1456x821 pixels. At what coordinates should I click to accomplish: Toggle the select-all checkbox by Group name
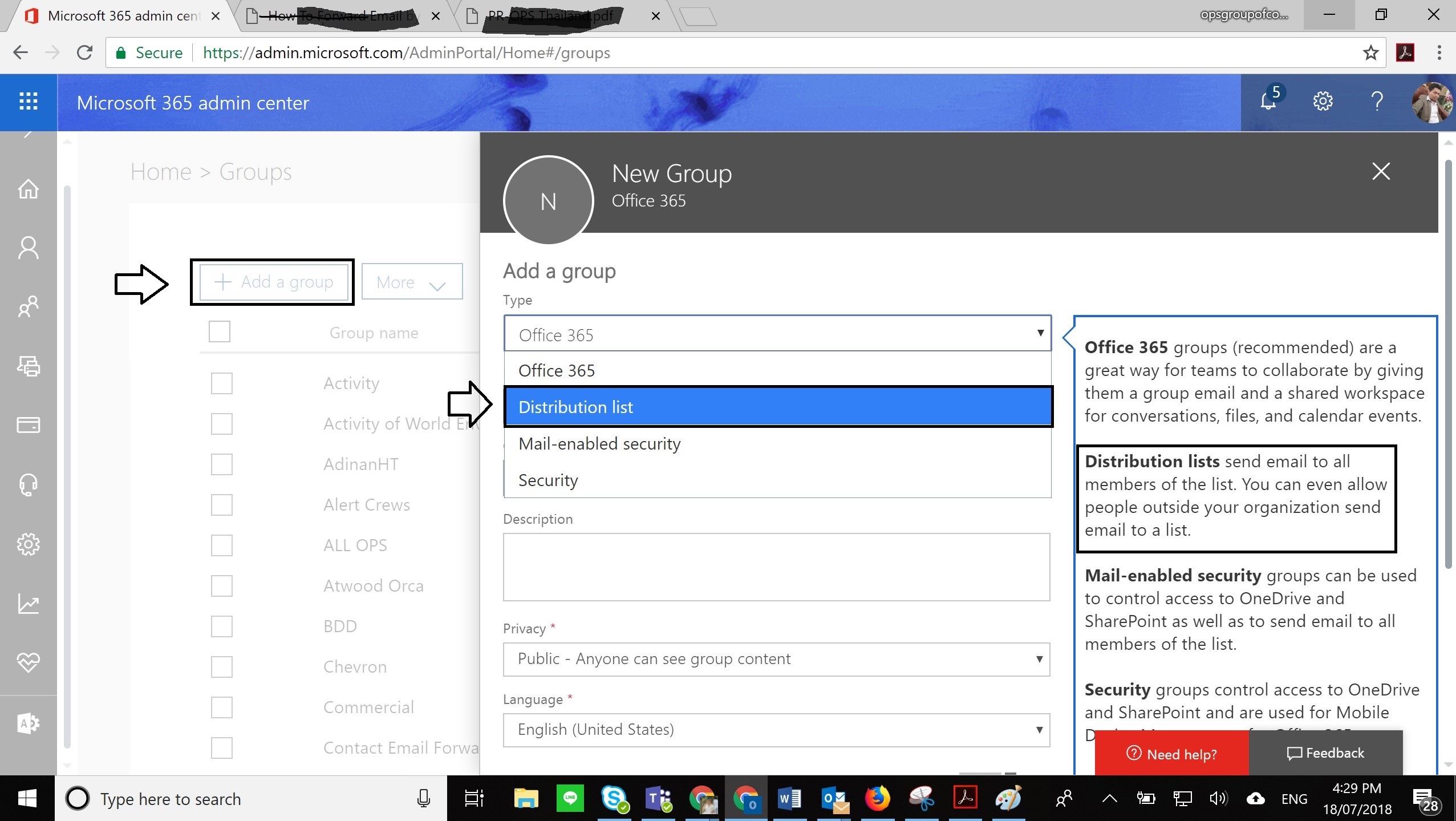tap(220, 331)
